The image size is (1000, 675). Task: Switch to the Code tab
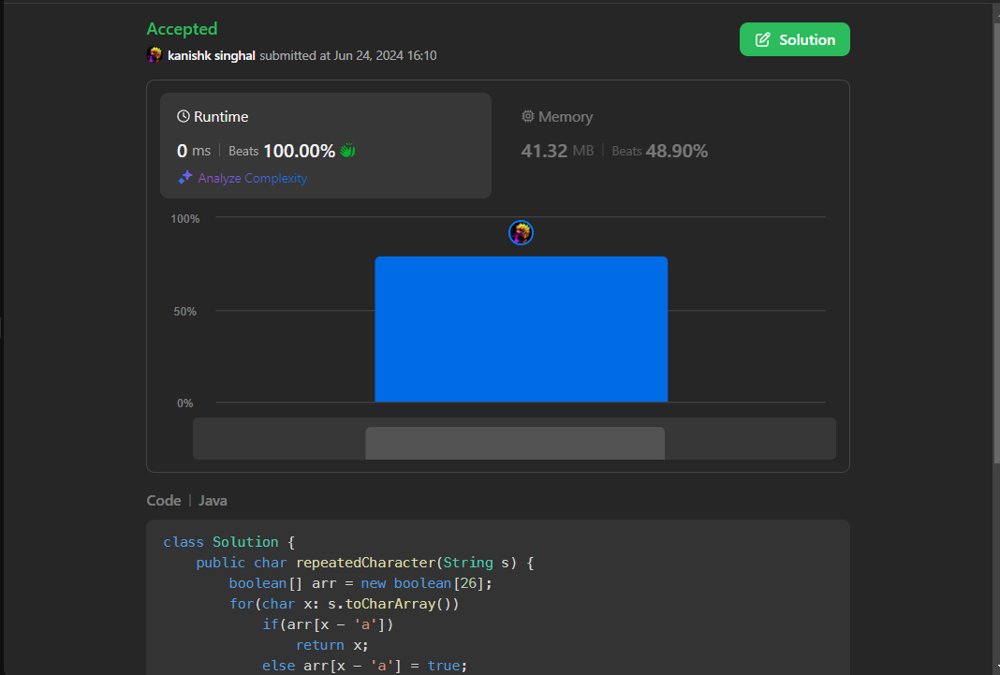pyautogui.click(x=163, y=500)
